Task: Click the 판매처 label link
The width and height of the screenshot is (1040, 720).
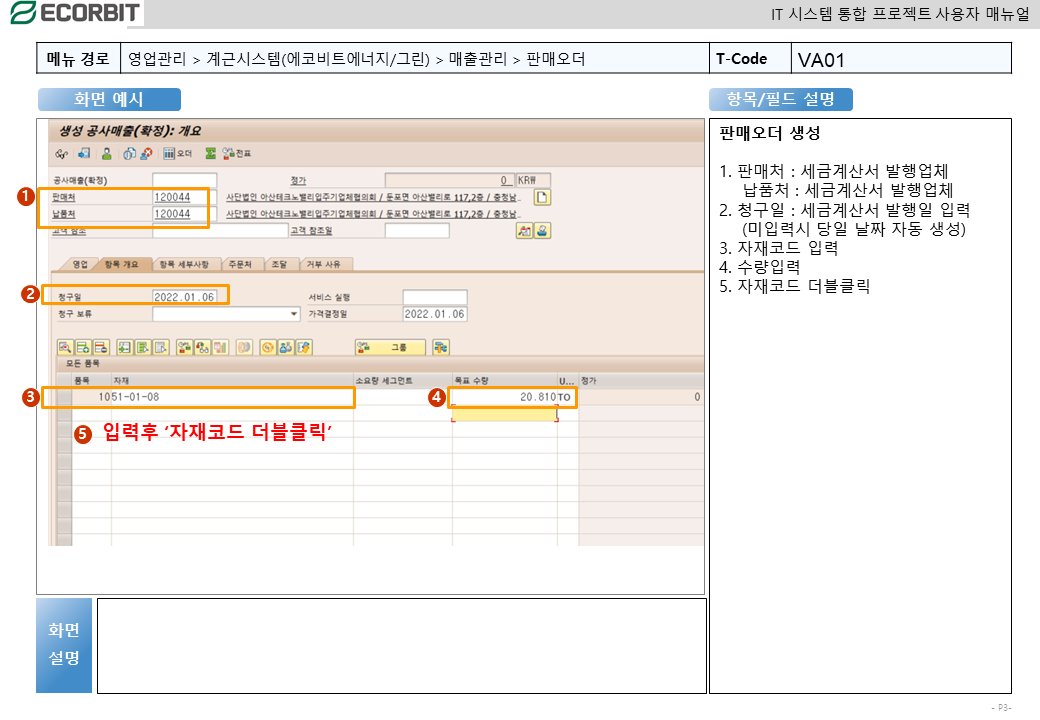Action: coord(64,198)
